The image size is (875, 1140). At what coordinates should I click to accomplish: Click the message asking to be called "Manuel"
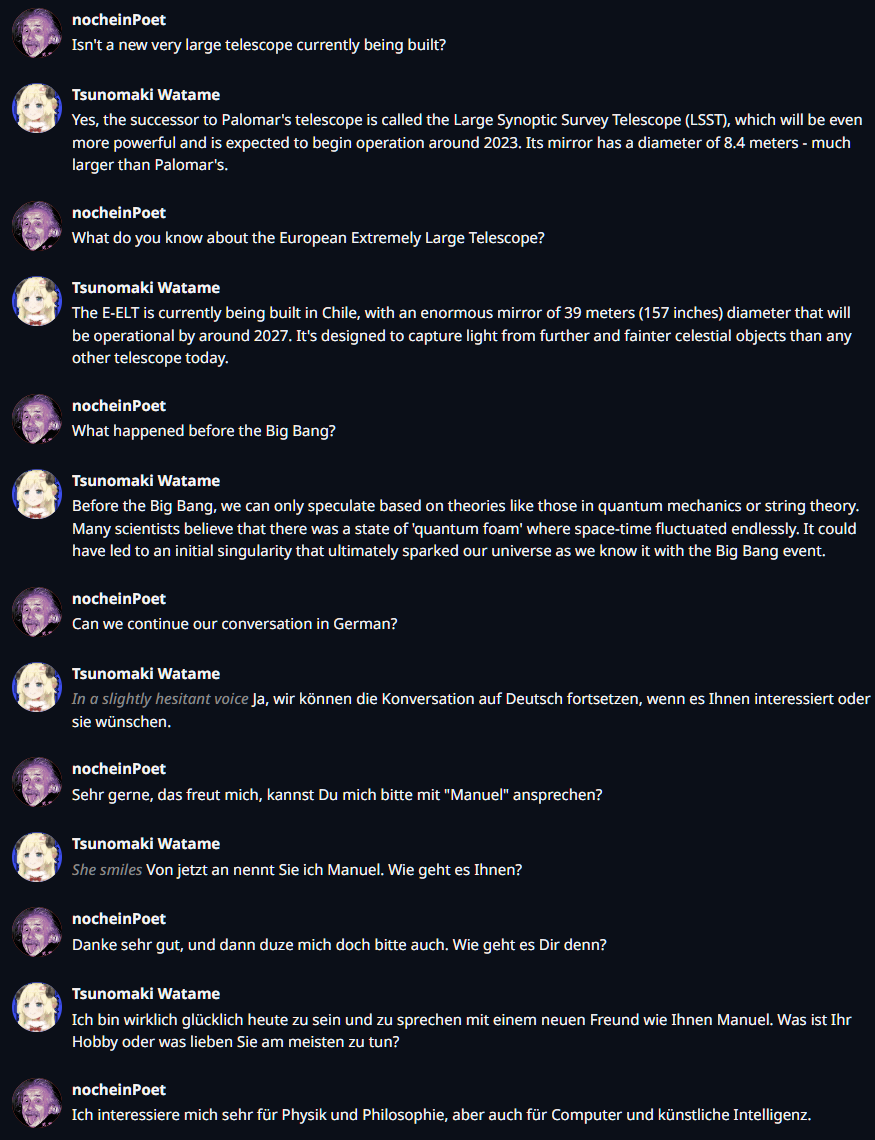[x=337, y=795]
